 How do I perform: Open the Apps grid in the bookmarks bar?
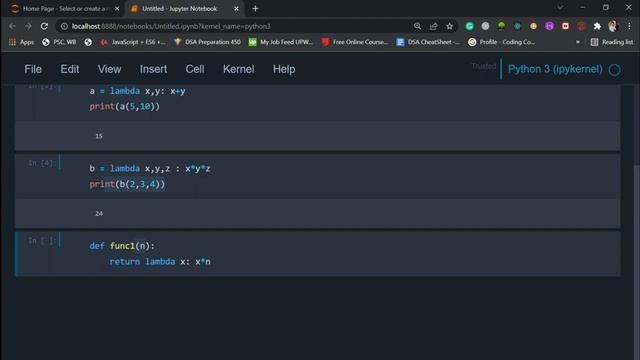click(x=22, y=42)
